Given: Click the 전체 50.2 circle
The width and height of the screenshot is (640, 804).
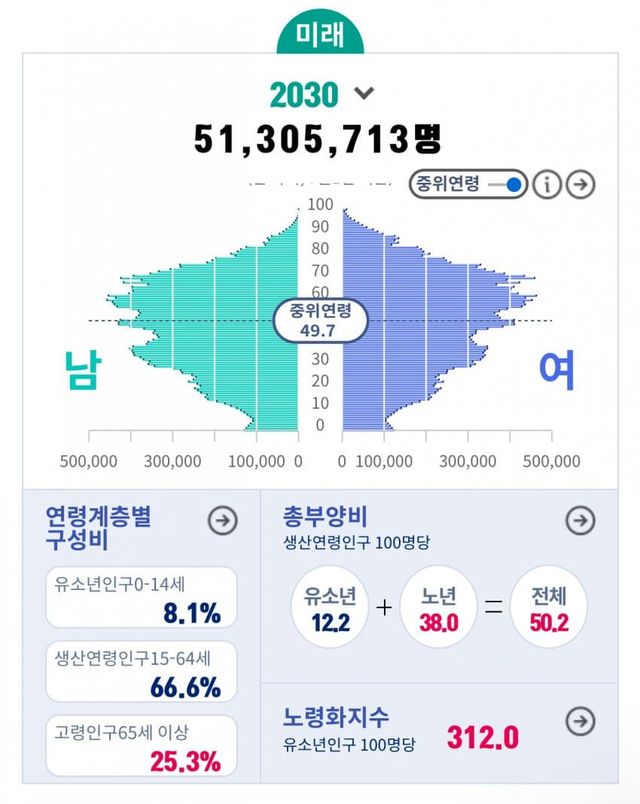Looking at the screenshot, I should tap(550, 607).
